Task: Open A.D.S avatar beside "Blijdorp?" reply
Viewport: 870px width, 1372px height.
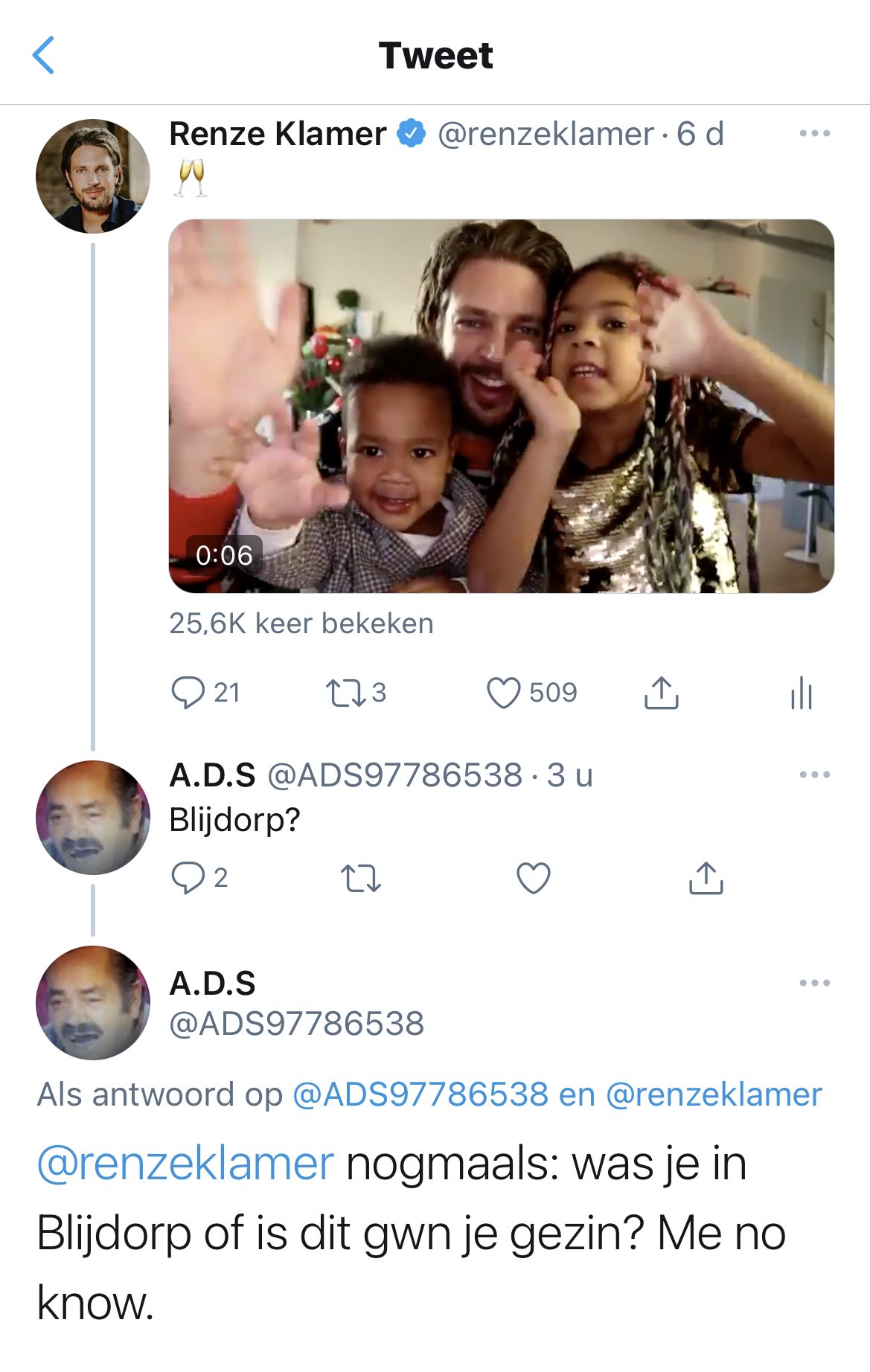Action: point(92,817)
